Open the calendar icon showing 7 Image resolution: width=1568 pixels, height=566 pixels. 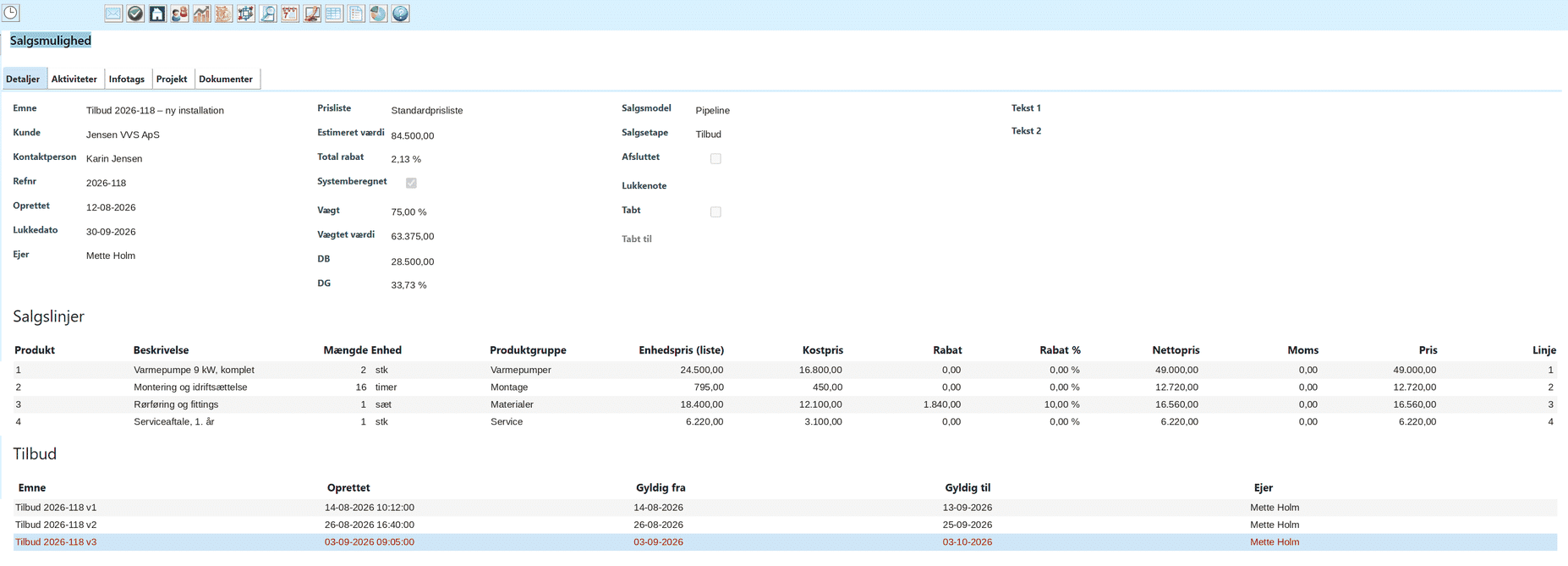tap(289, 14)
